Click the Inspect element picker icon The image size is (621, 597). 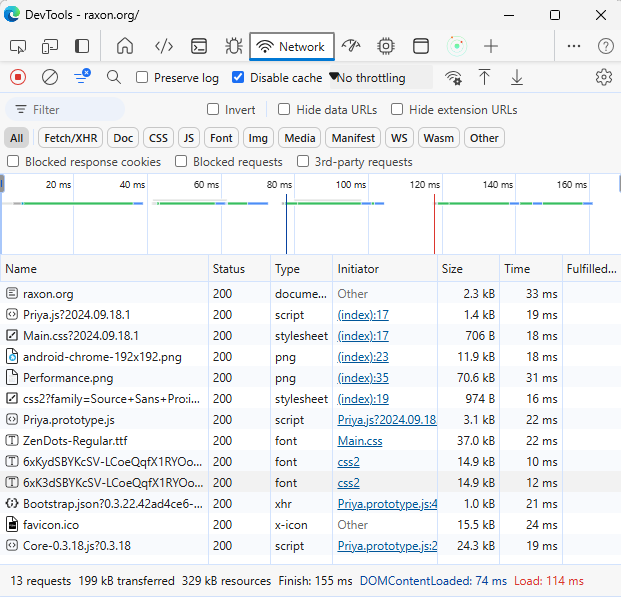18,46
